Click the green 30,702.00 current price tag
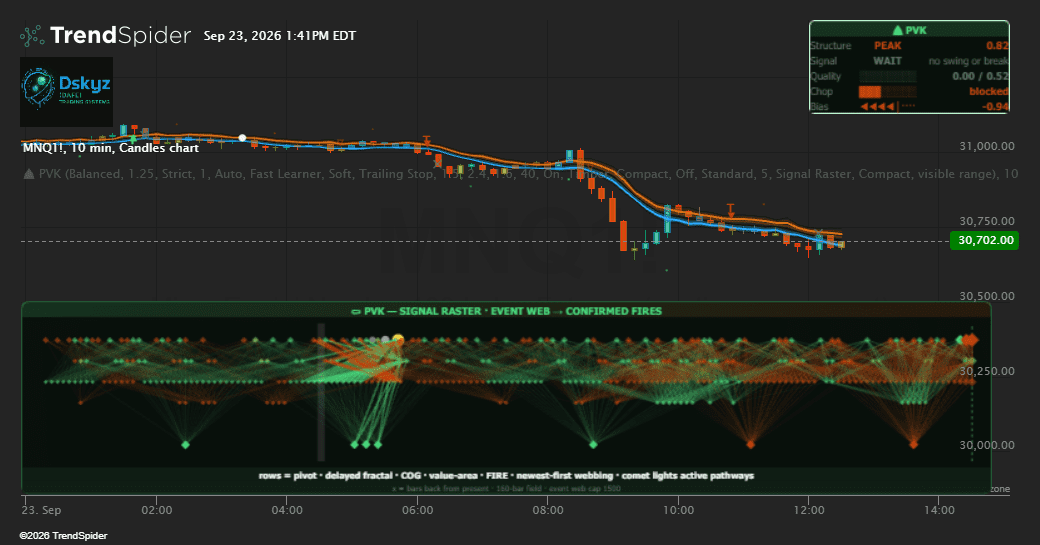This screenshot has width=1040, height=545. tap(984, 240)
